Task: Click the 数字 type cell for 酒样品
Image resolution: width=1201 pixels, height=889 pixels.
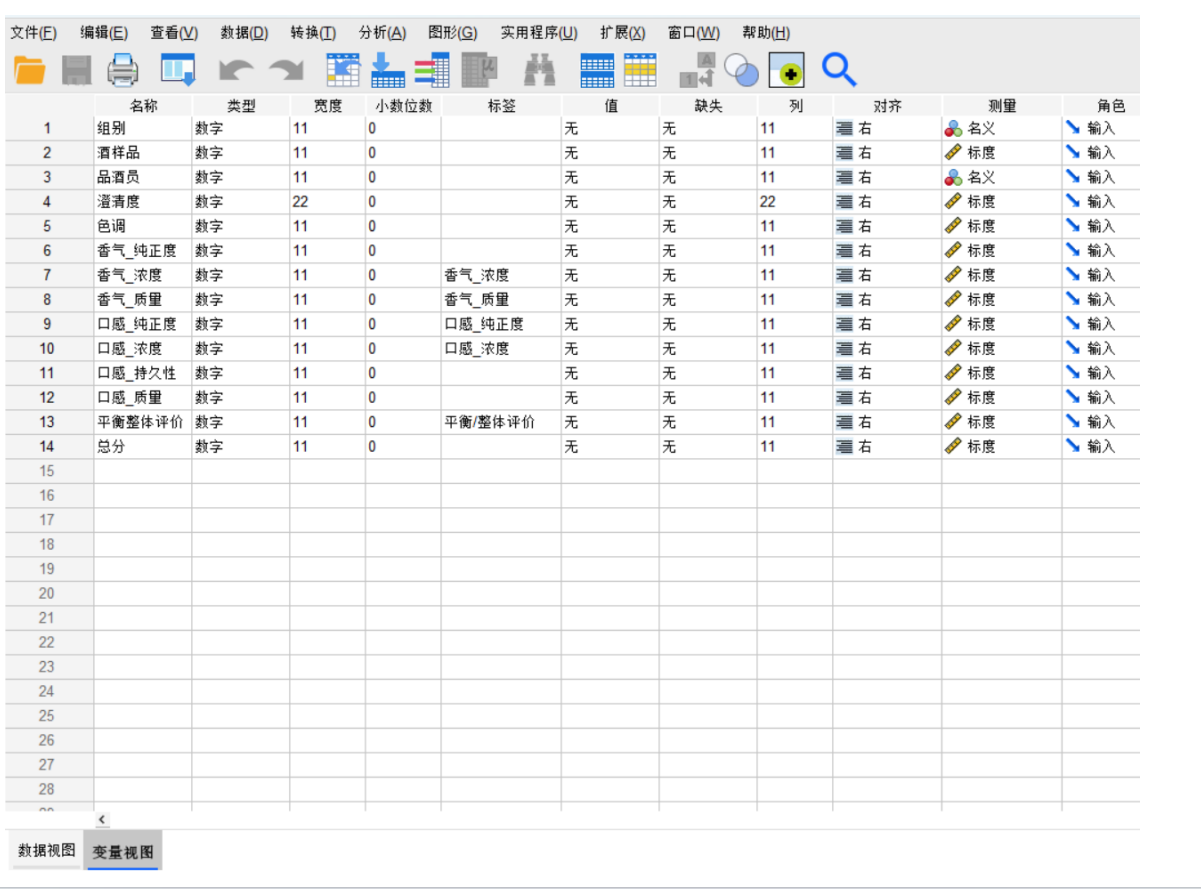Action: click(x=241, y=153)
